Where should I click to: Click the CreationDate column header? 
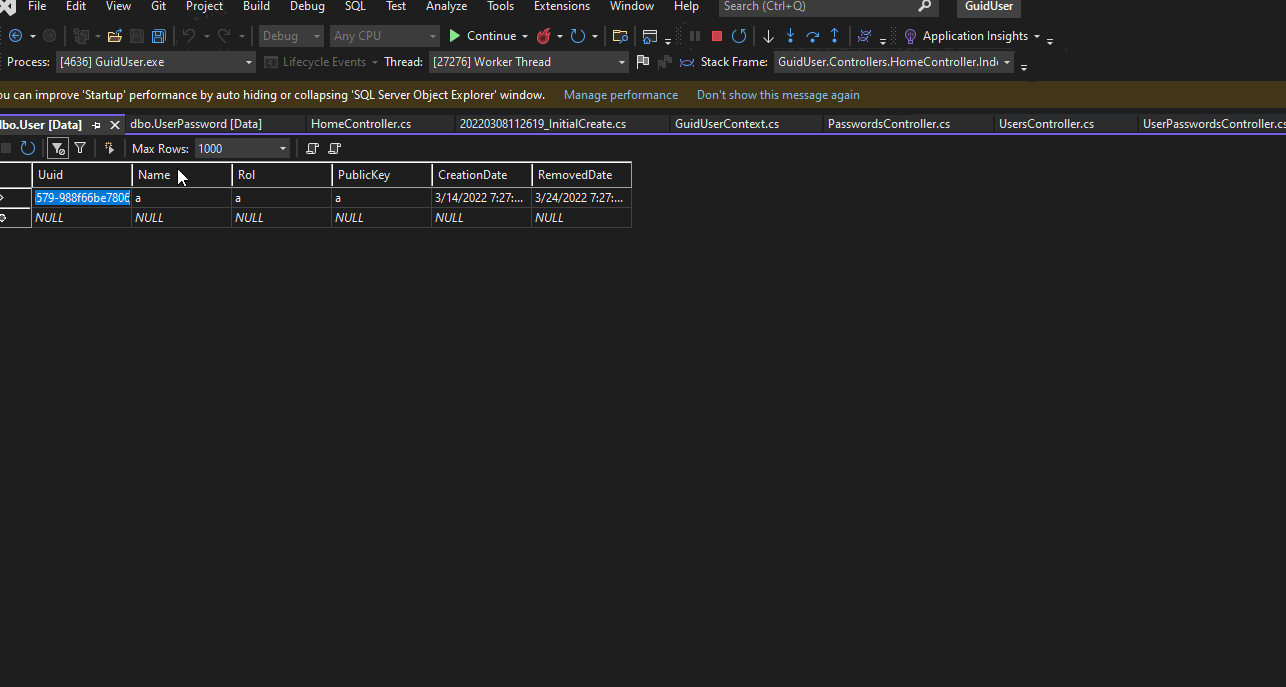(482, 175)
